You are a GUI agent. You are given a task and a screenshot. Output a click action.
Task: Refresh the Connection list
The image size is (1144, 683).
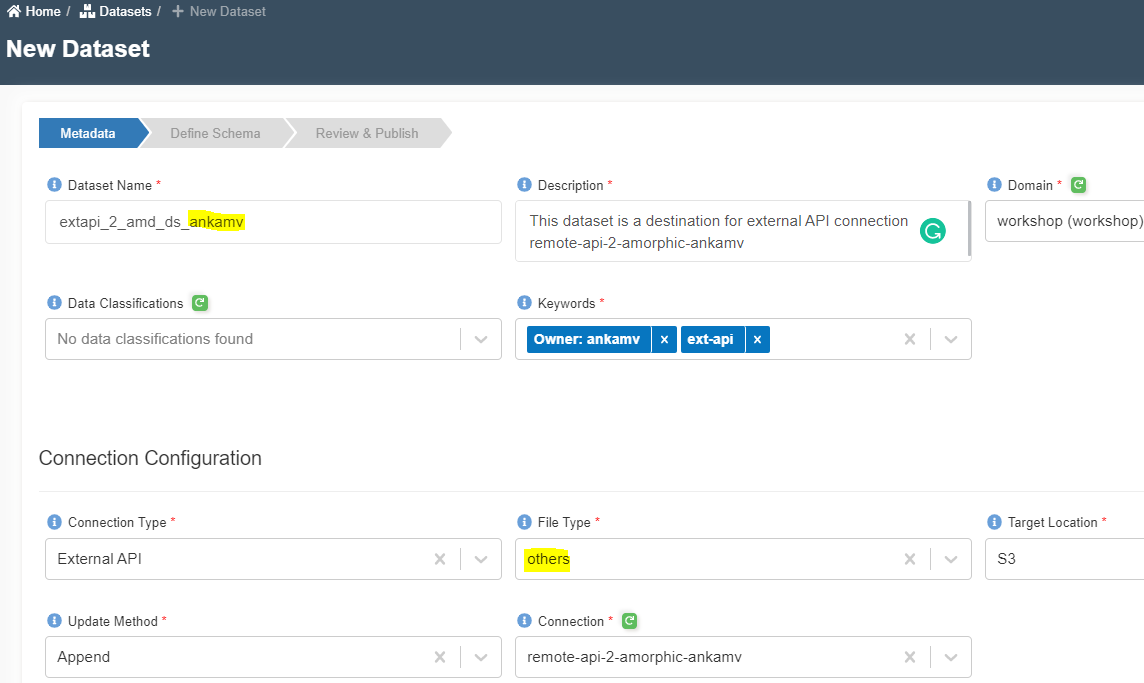click(630, 620)
